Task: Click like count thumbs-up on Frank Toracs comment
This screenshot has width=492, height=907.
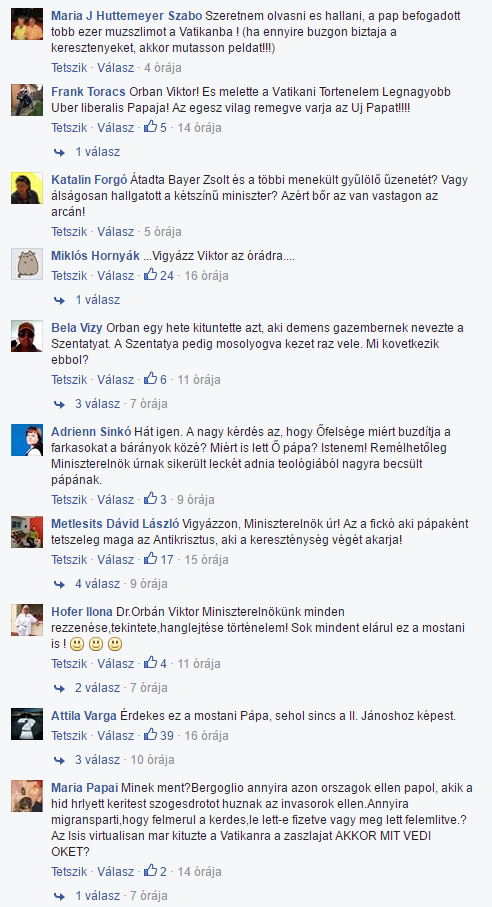Action: 150,127
